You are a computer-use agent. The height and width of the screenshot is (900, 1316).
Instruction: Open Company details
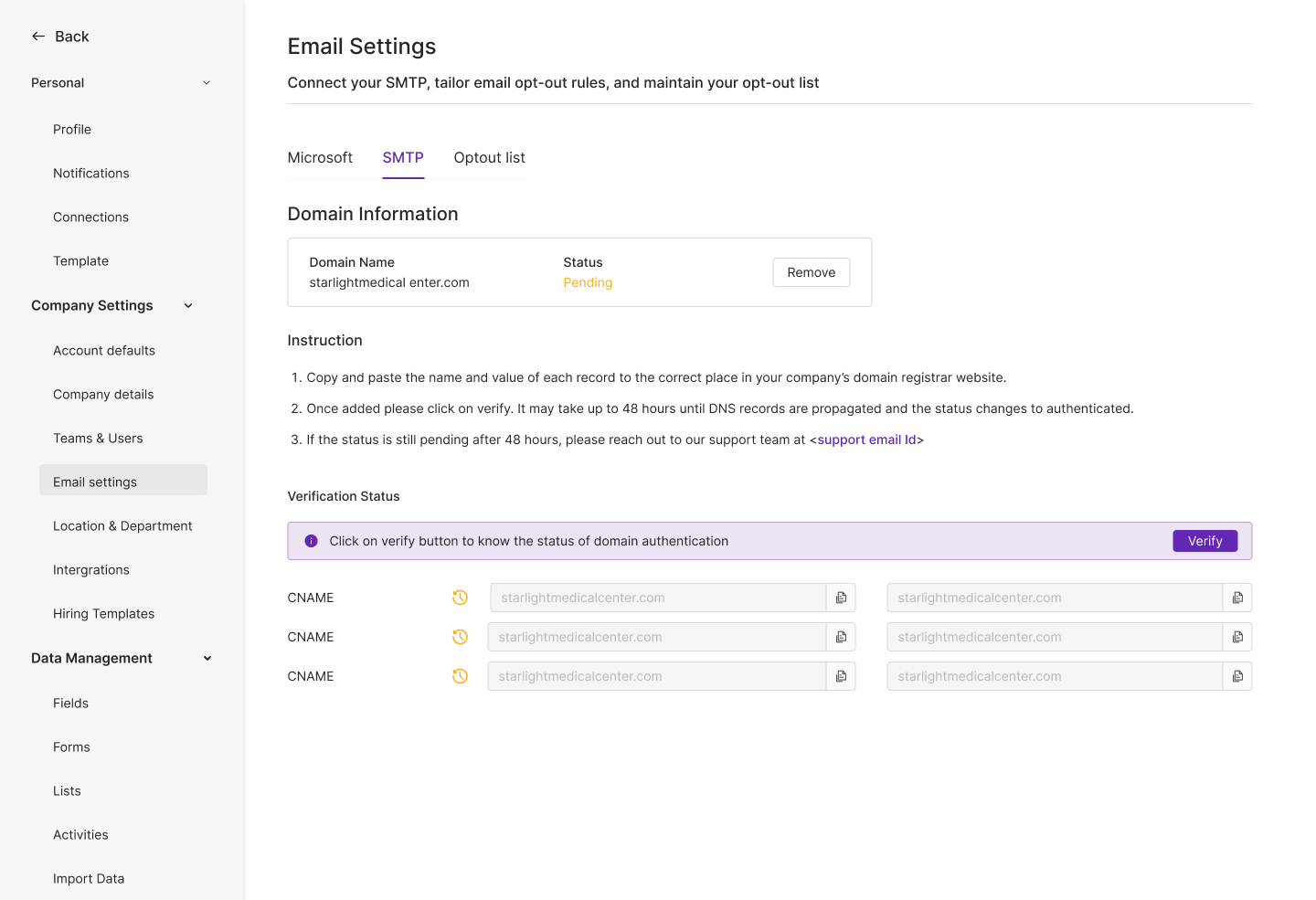[103, 395]
